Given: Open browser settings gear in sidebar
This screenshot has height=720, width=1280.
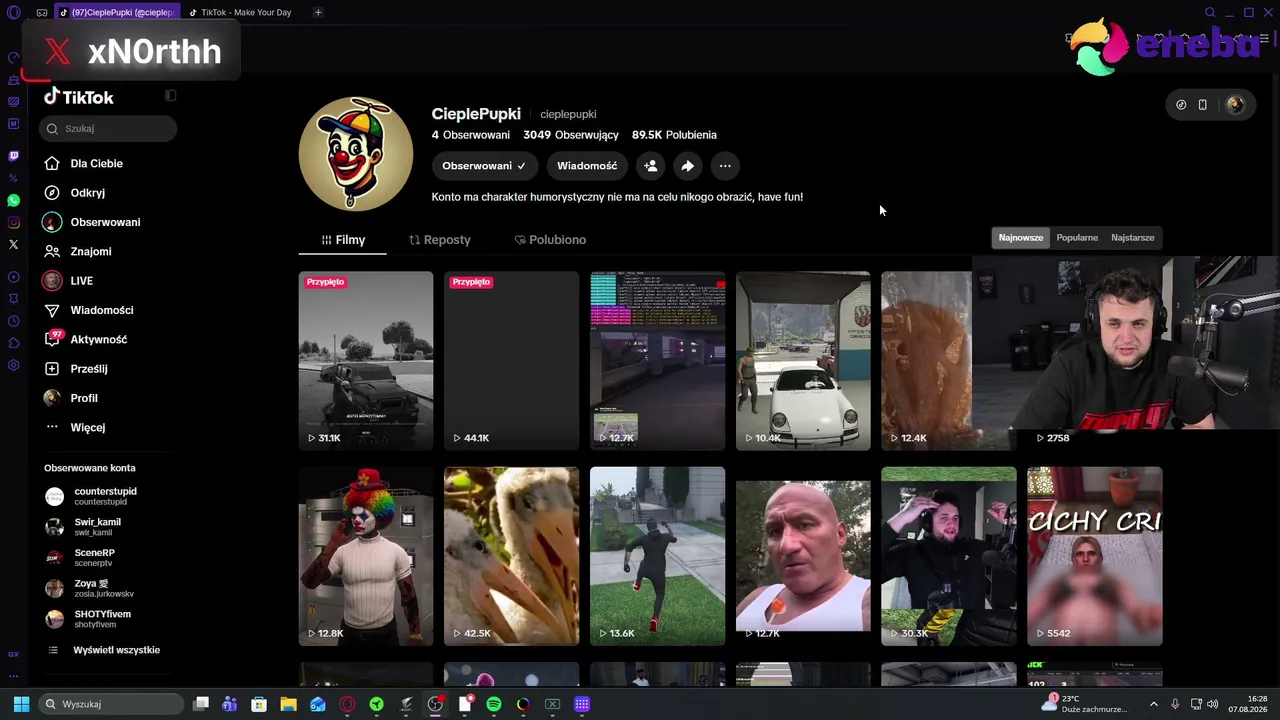Looking at the screenshot, I should [x=13, y=365].
